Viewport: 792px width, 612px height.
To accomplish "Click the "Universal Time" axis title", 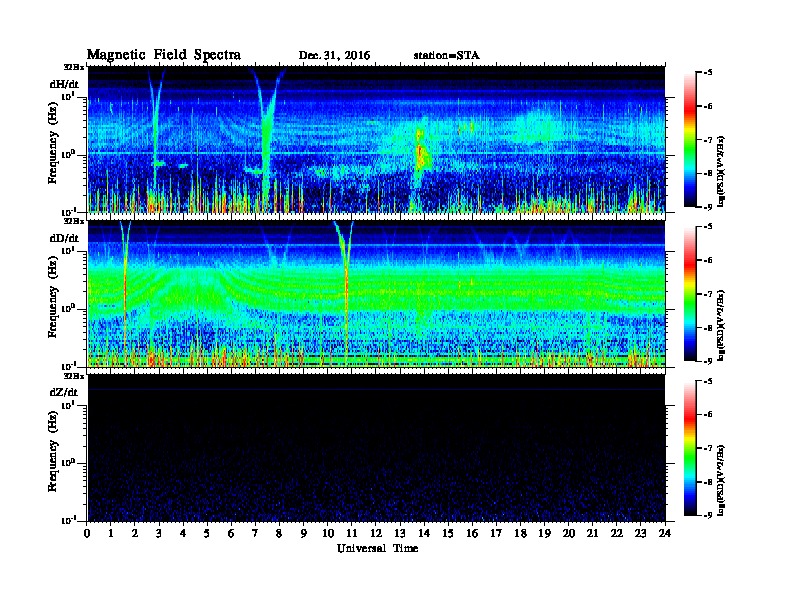I will (x=377, y=548).
